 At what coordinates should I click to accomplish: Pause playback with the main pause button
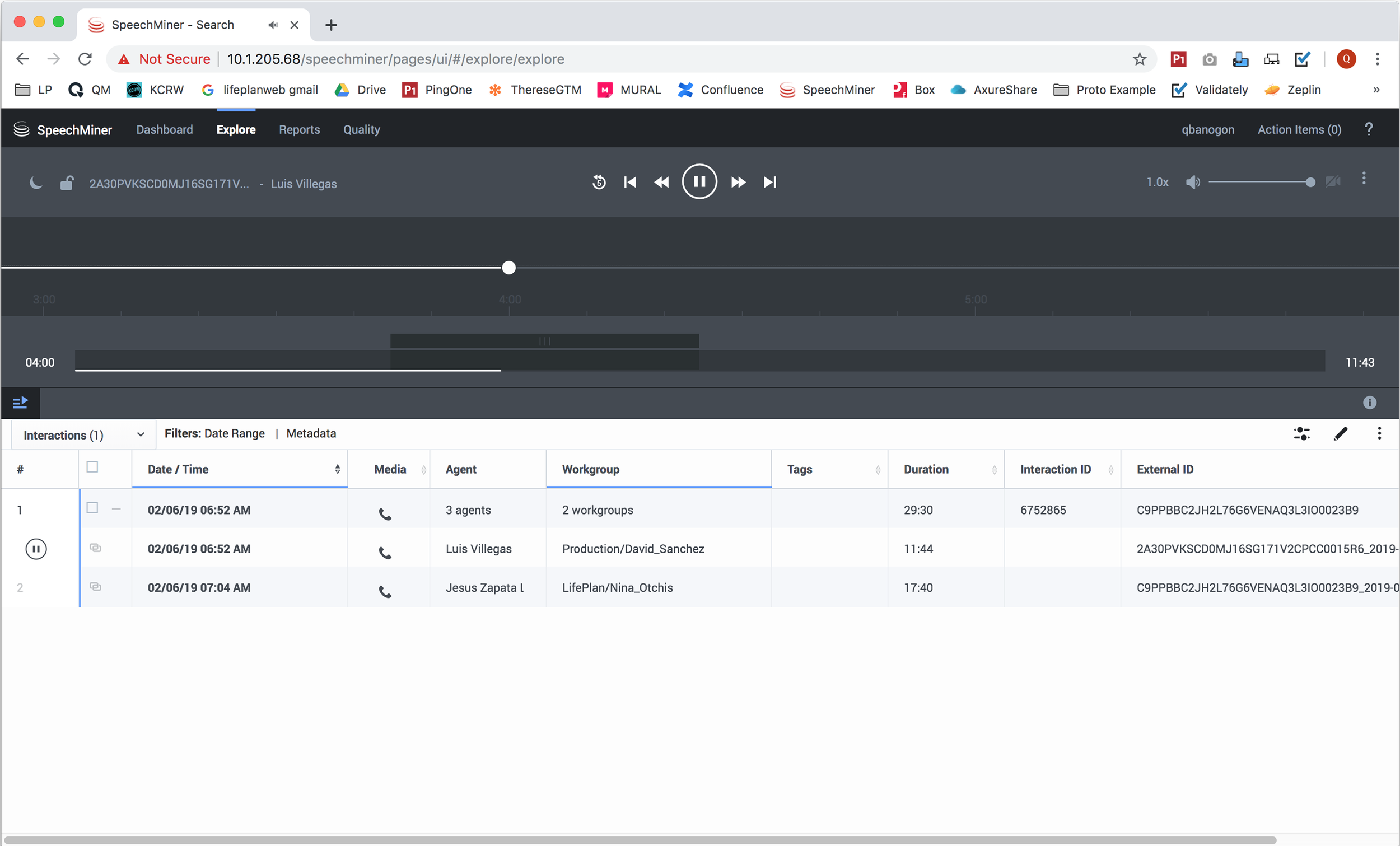click(x=699, y=182)
